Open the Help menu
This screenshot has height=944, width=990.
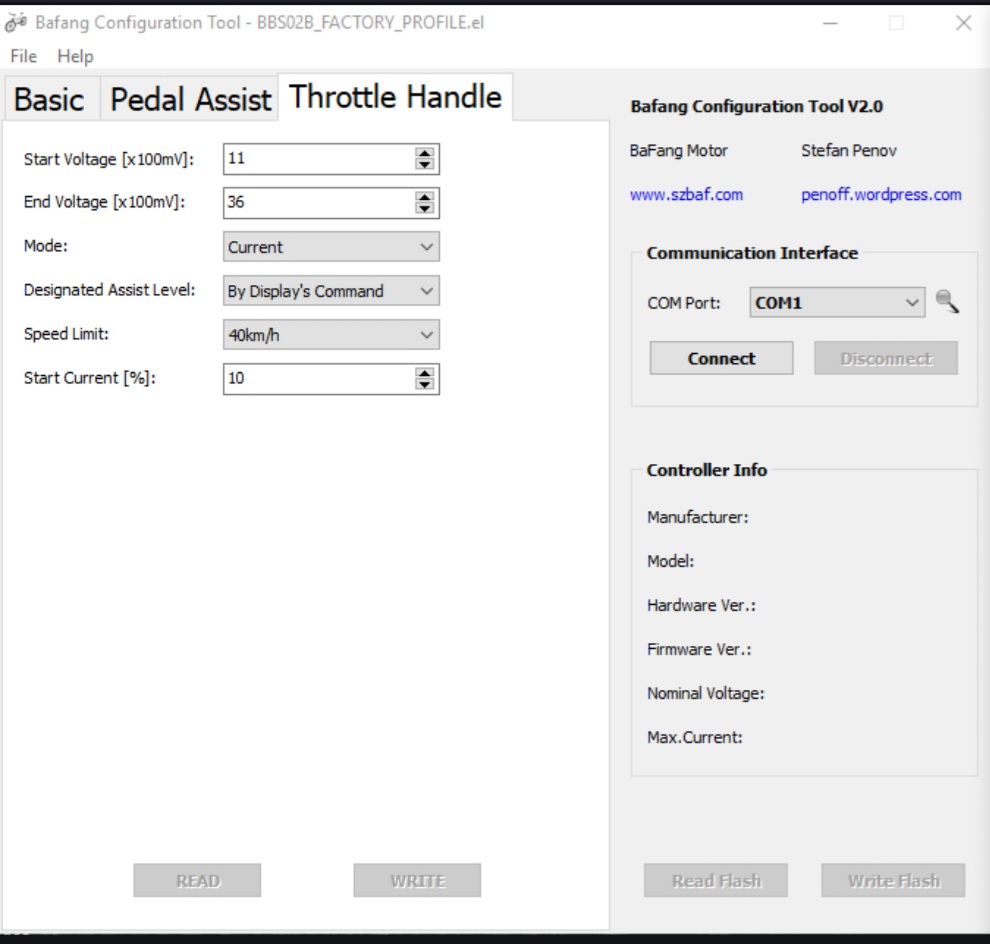tap(75, 56)
